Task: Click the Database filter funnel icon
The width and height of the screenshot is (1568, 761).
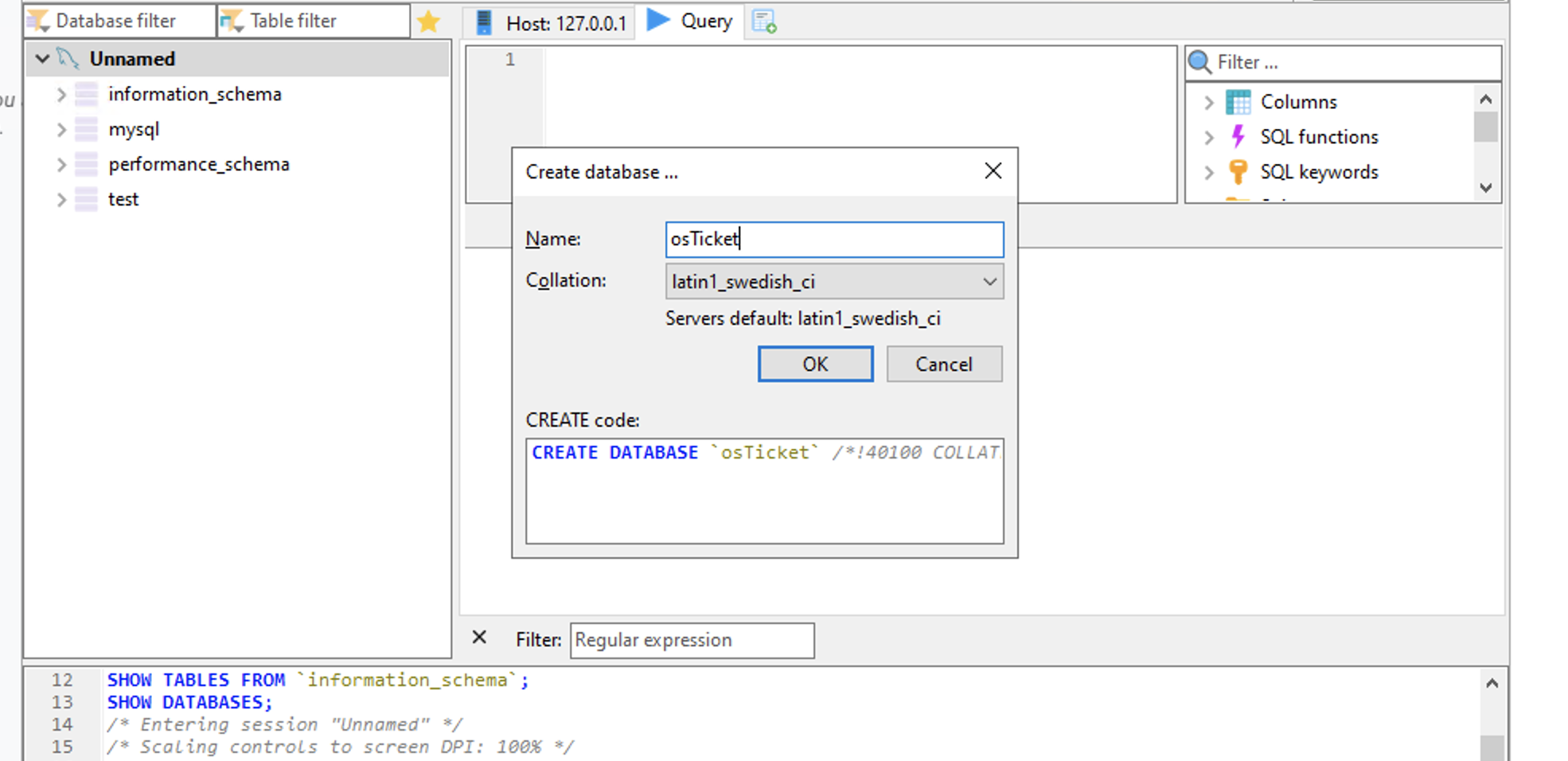Action: point(37,20)
